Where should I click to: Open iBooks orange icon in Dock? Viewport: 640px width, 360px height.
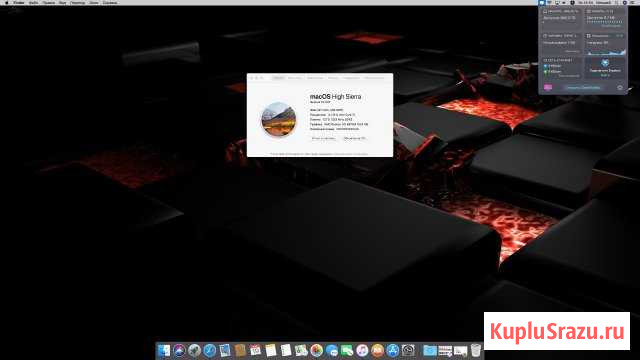point(378,351)
